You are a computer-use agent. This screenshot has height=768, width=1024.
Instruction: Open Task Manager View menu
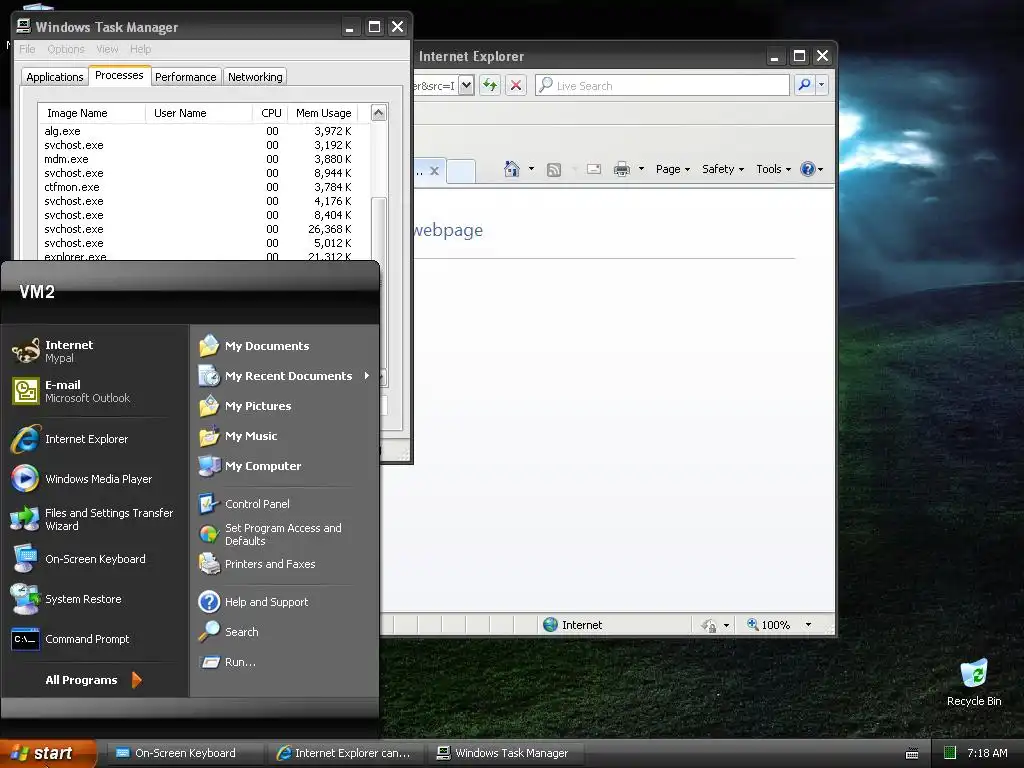click(107, 49)
